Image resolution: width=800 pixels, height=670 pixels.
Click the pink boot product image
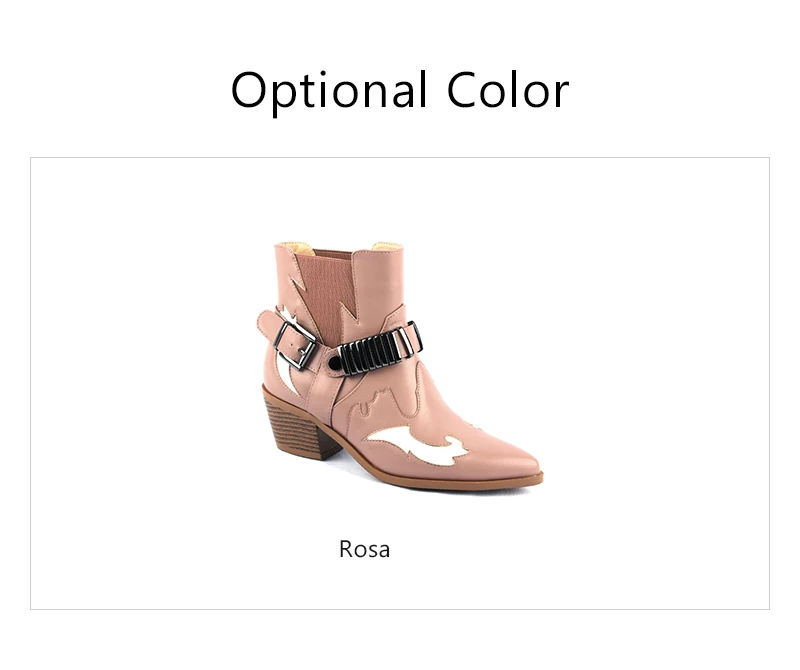(x=400, y=366)
